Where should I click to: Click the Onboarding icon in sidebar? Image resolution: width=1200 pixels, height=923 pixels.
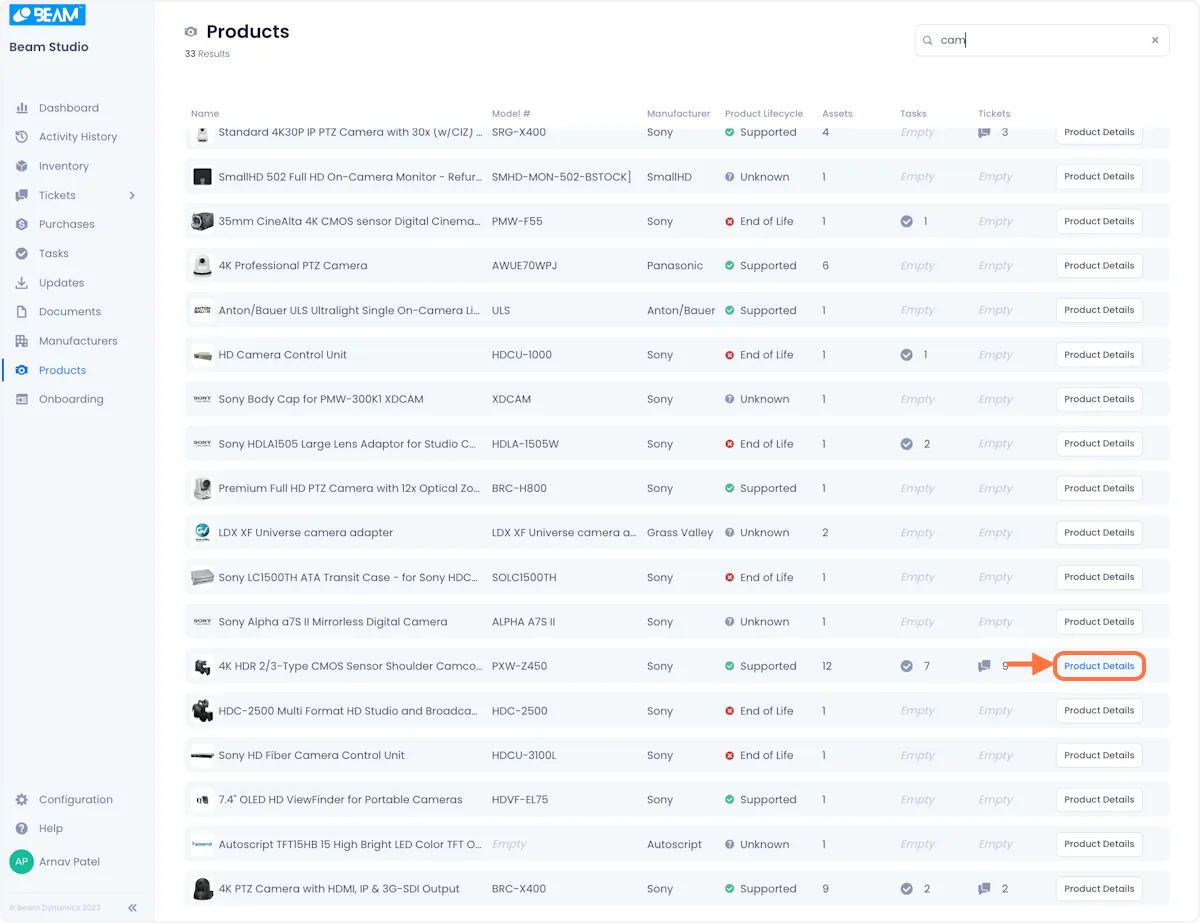pos(22,399)
